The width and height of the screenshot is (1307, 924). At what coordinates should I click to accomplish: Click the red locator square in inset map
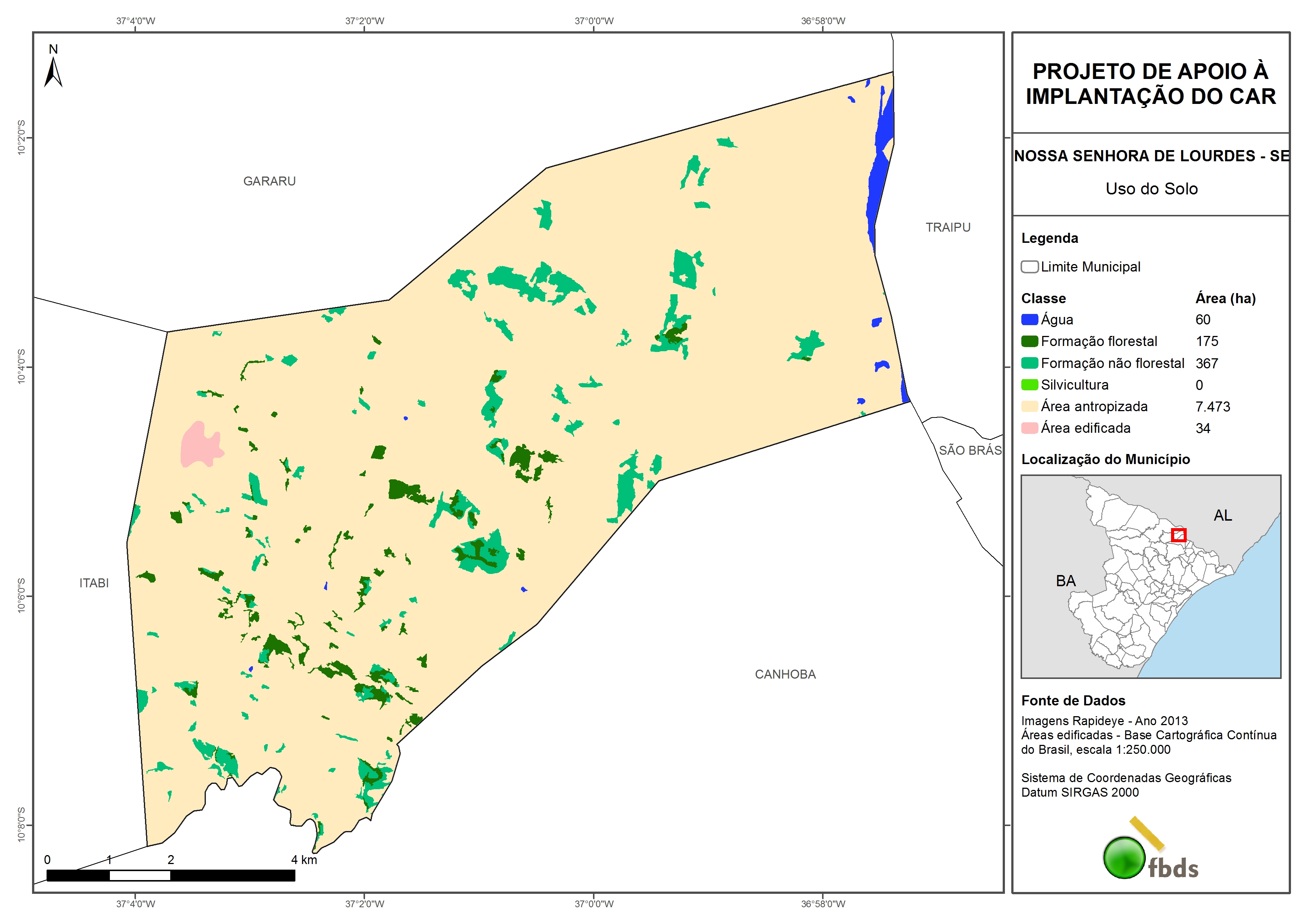[1178, 535]
